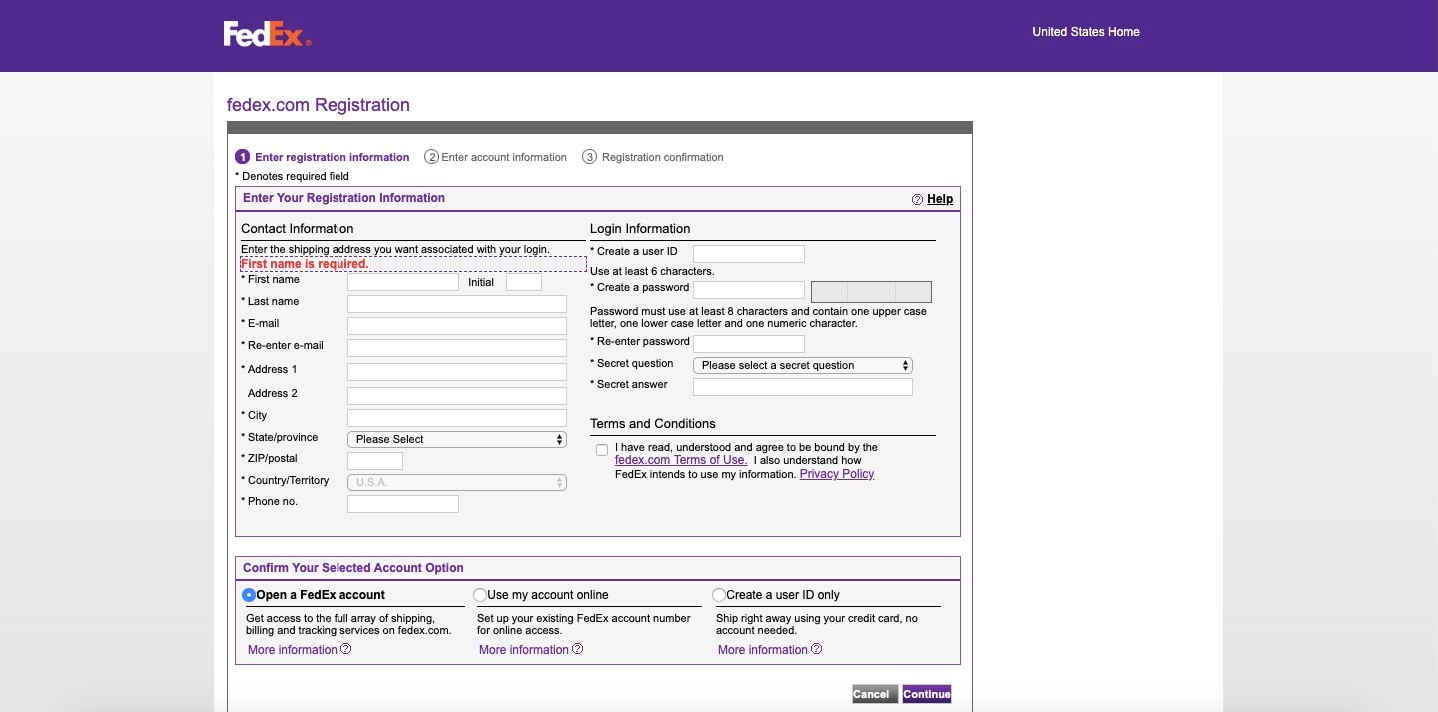Choose Create a user ID only option
Screen dimensions: 1438x712
(719, 595)
